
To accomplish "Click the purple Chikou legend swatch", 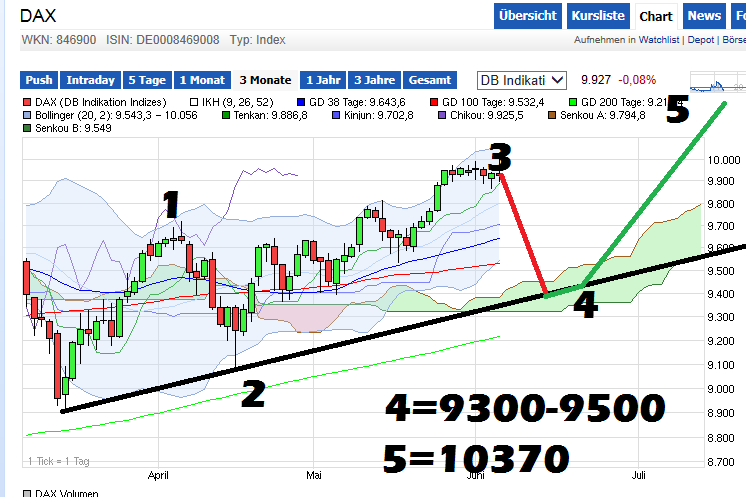I will pos(442,115).
